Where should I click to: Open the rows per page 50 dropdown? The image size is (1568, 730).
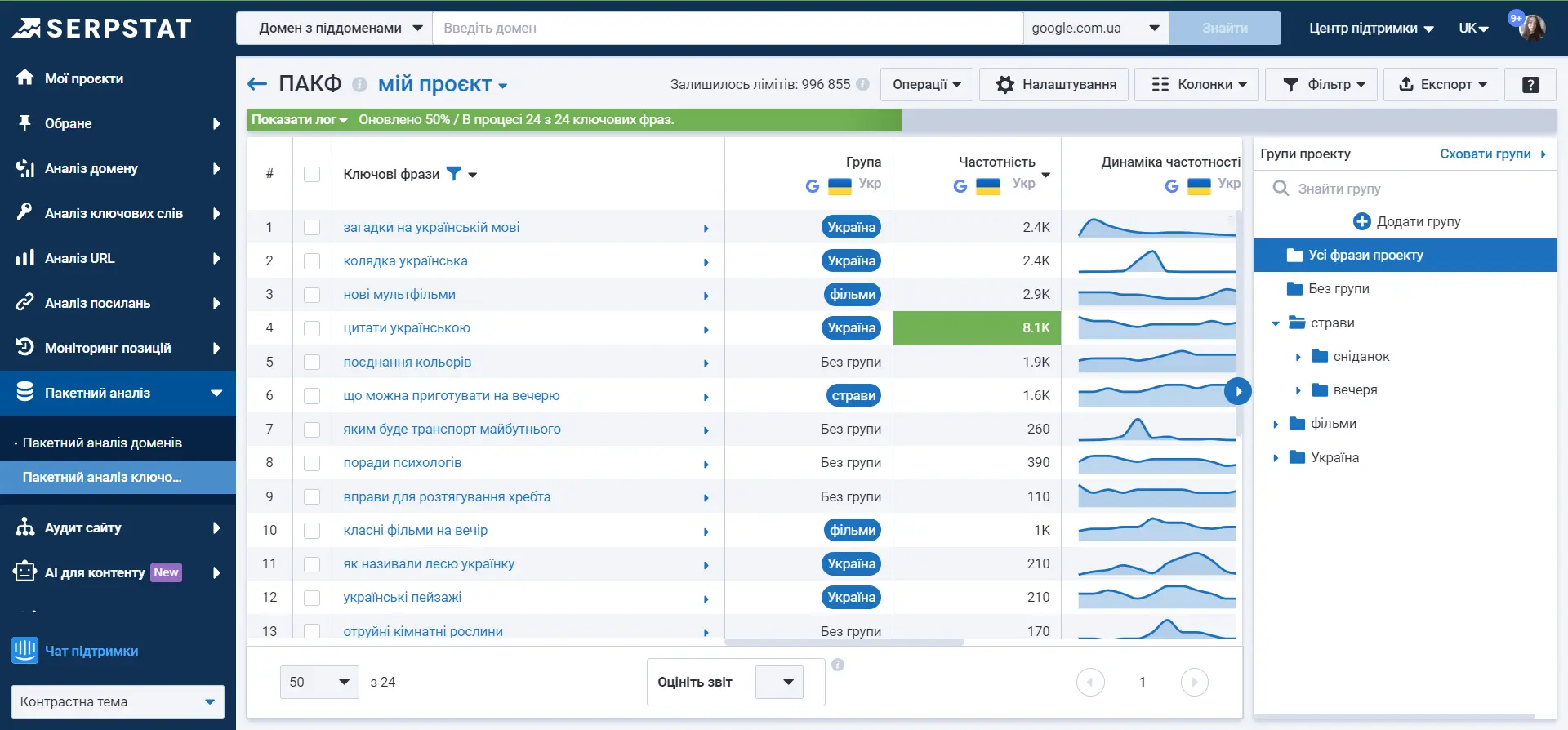(x=319, y=682)
